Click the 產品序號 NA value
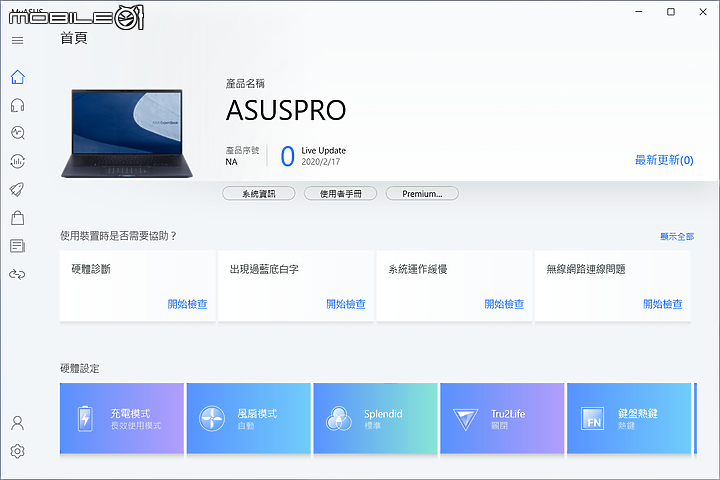This screenshot has width=720, height=480. (231, 162)
